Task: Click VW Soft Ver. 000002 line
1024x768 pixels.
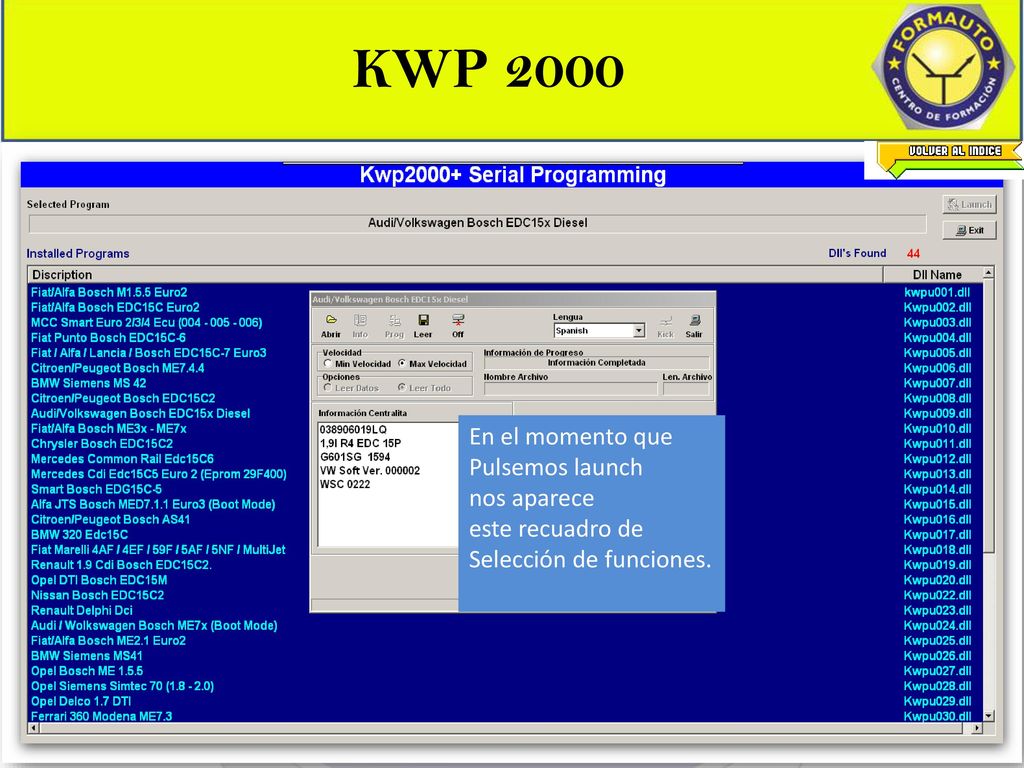Action: [370, 470]
